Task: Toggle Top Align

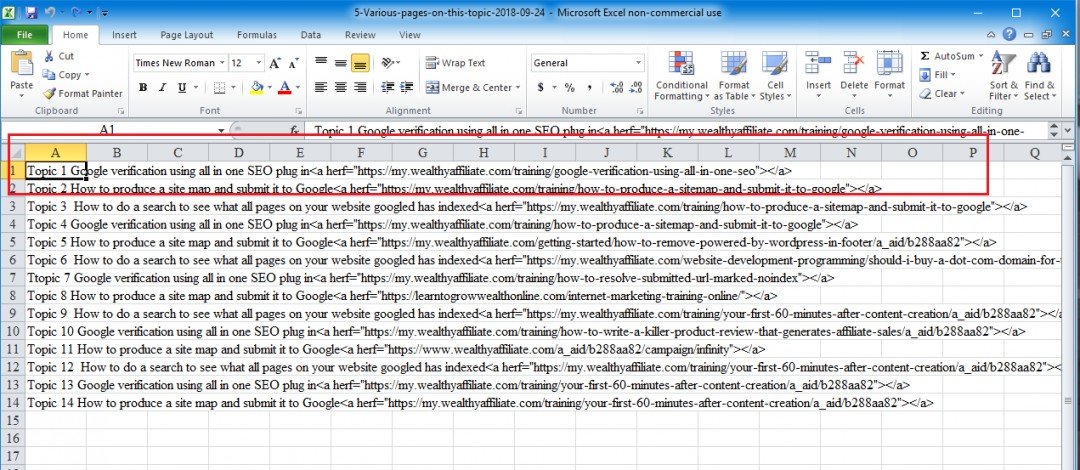Action: click(321, 63)
